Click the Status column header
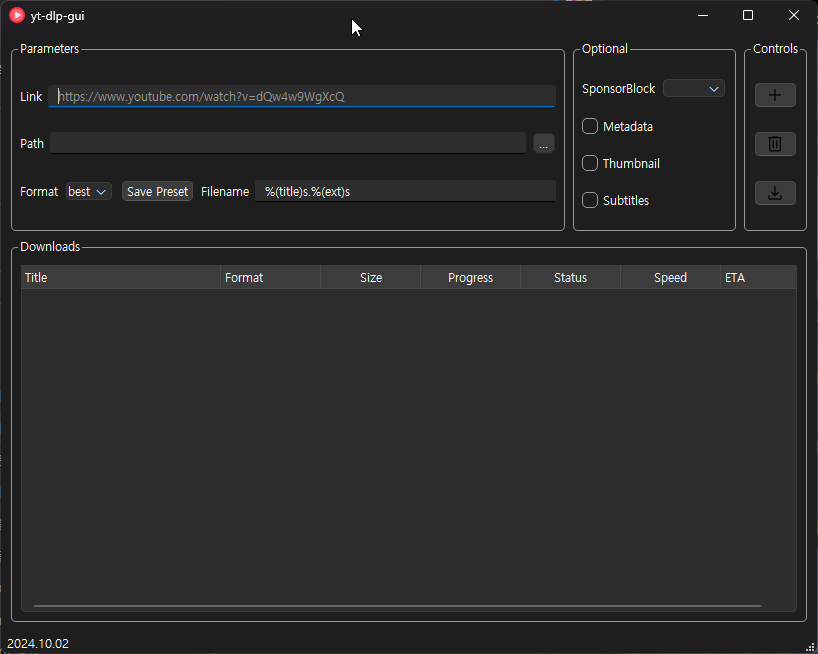Screen dimensions: 818x654 click(570, 277)
